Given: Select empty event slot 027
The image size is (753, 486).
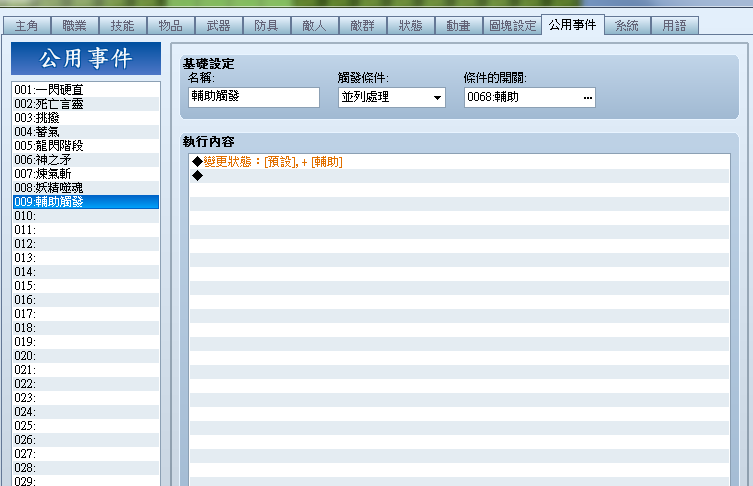Looking at the screenshot, I should coord(86,454).
